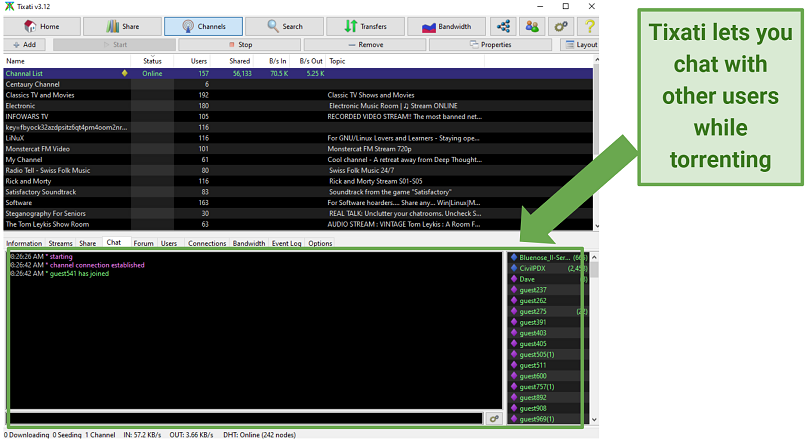
Task: Select Satisfactory Soundtrack channel
Action: click(298, 192)
